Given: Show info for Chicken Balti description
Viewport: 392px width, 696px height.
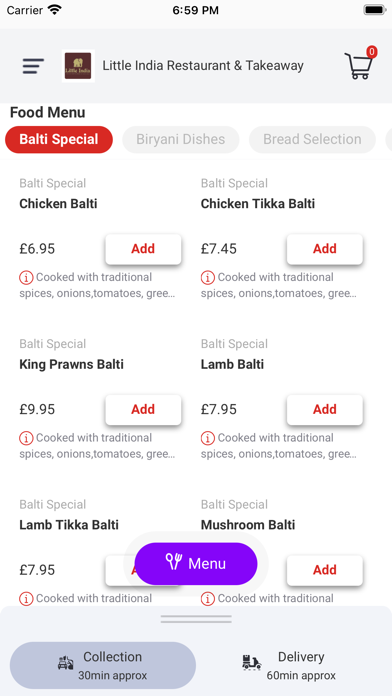Looking at the screenshot, I should pyautogui.click(x=26, y=278).
